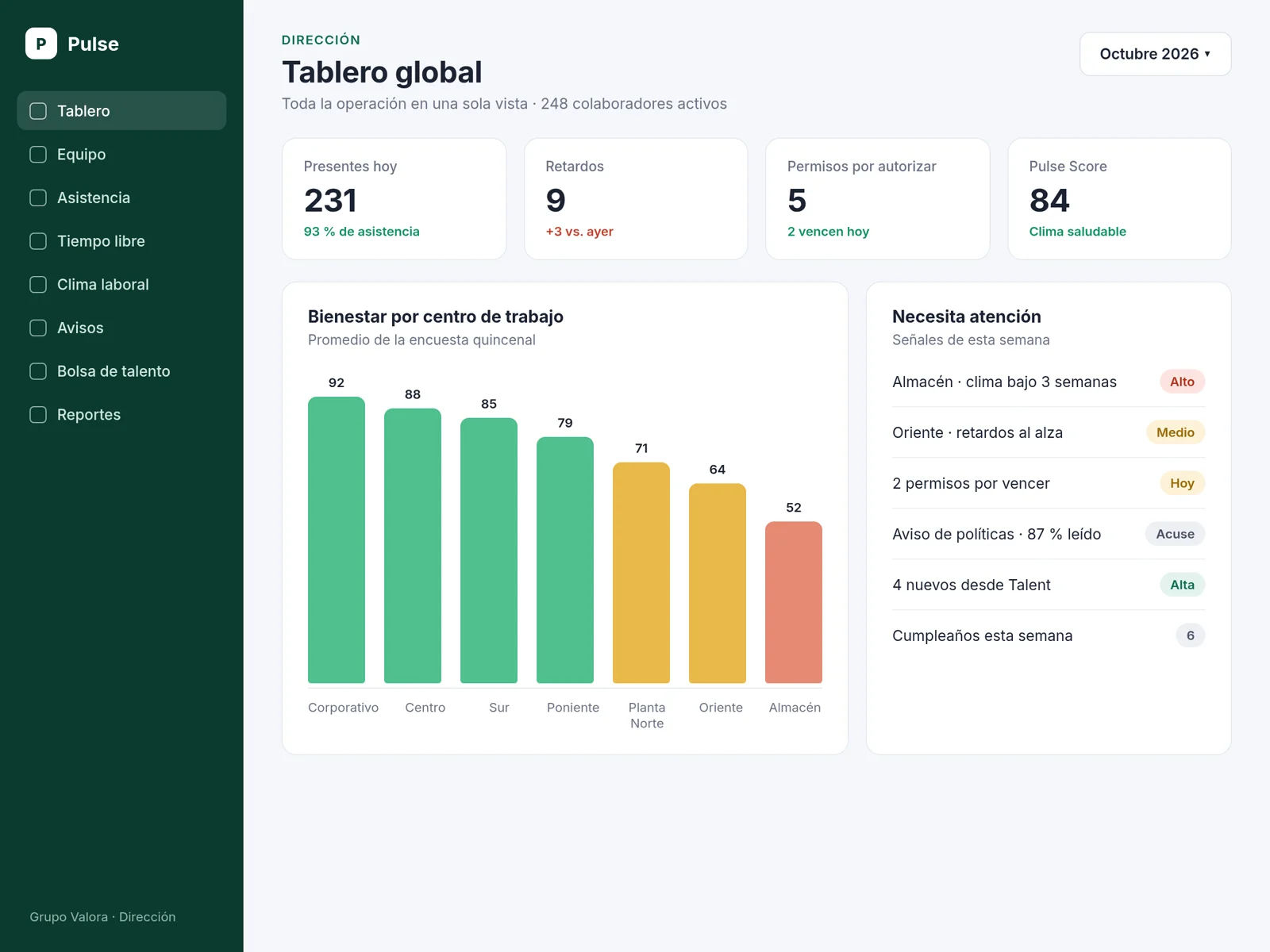Open the Asistencia page label
The image size is (1270, 952).
pos(94,198)
